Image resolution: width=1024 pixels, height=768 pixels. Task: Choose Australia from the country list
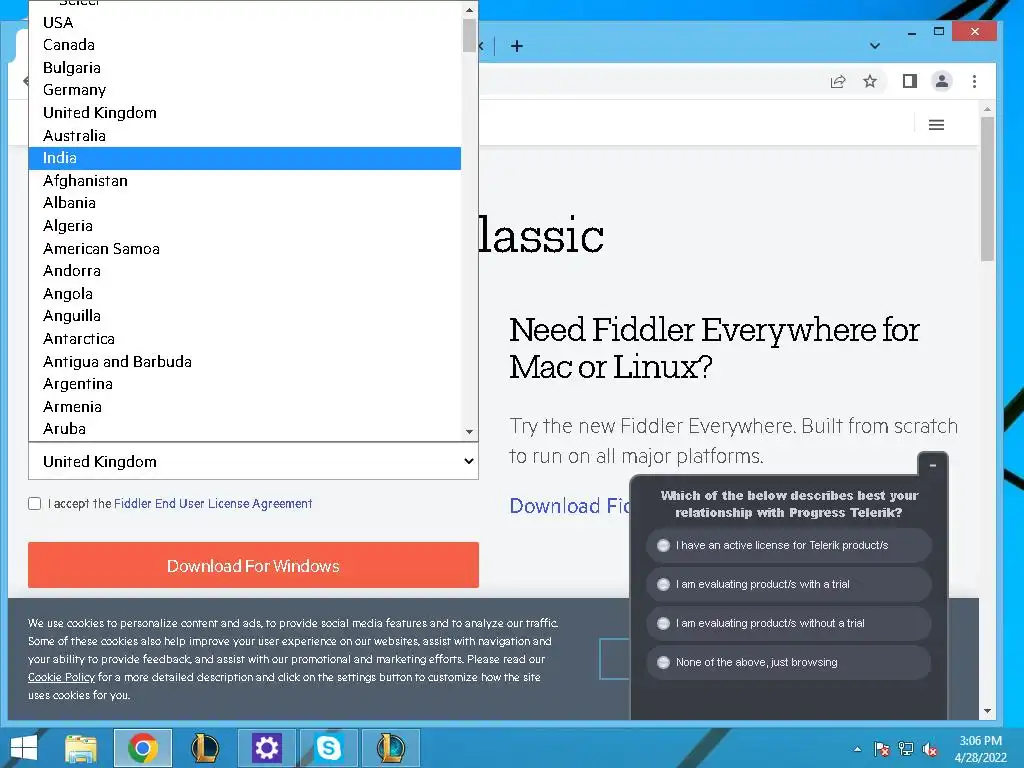tap(245, 136)
